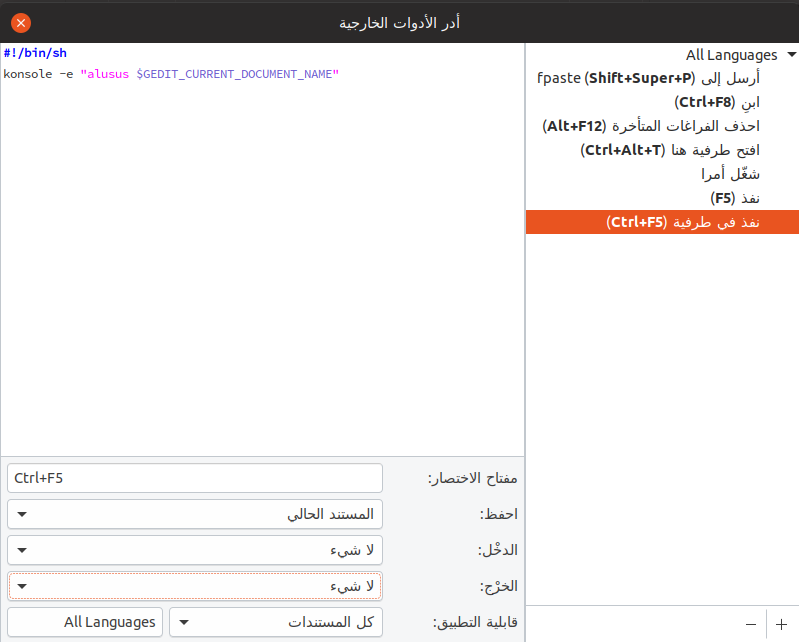Select the fpaste (Shift+Super+P) tool
Image resolution: width=799 pixels, height=642 pixels.
(x=648, y=78)
